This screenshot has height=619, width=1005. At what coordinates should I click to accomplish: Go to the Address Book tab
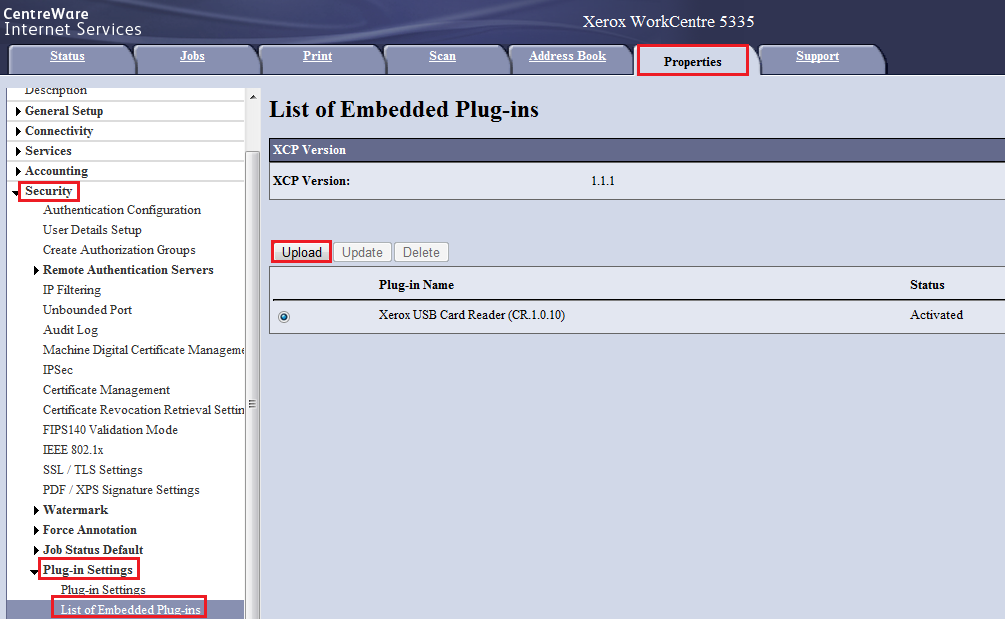tap(567, 57)
